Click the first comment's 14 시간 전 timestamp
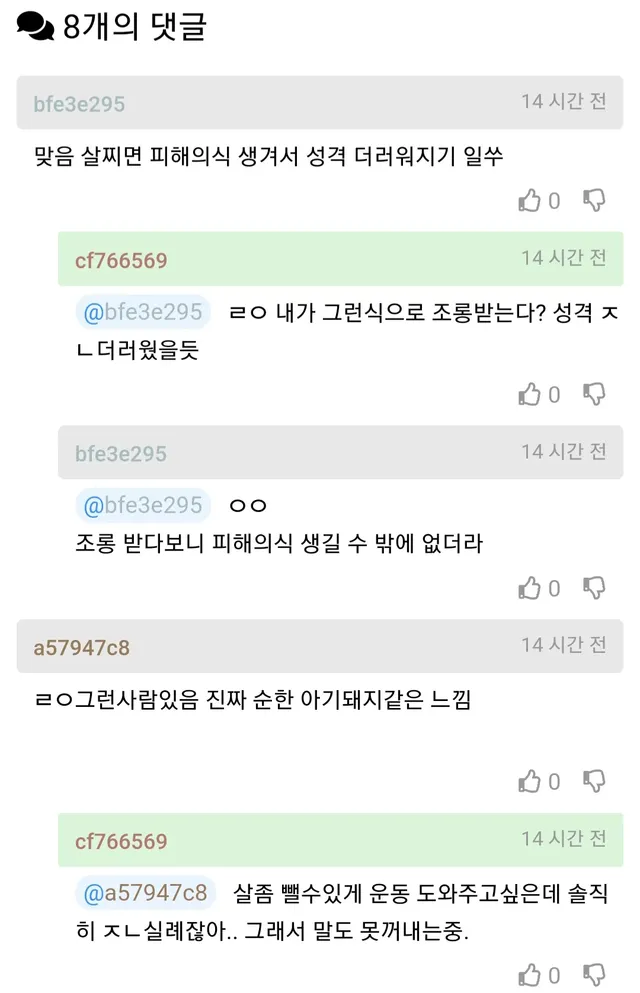 (563, 102)
